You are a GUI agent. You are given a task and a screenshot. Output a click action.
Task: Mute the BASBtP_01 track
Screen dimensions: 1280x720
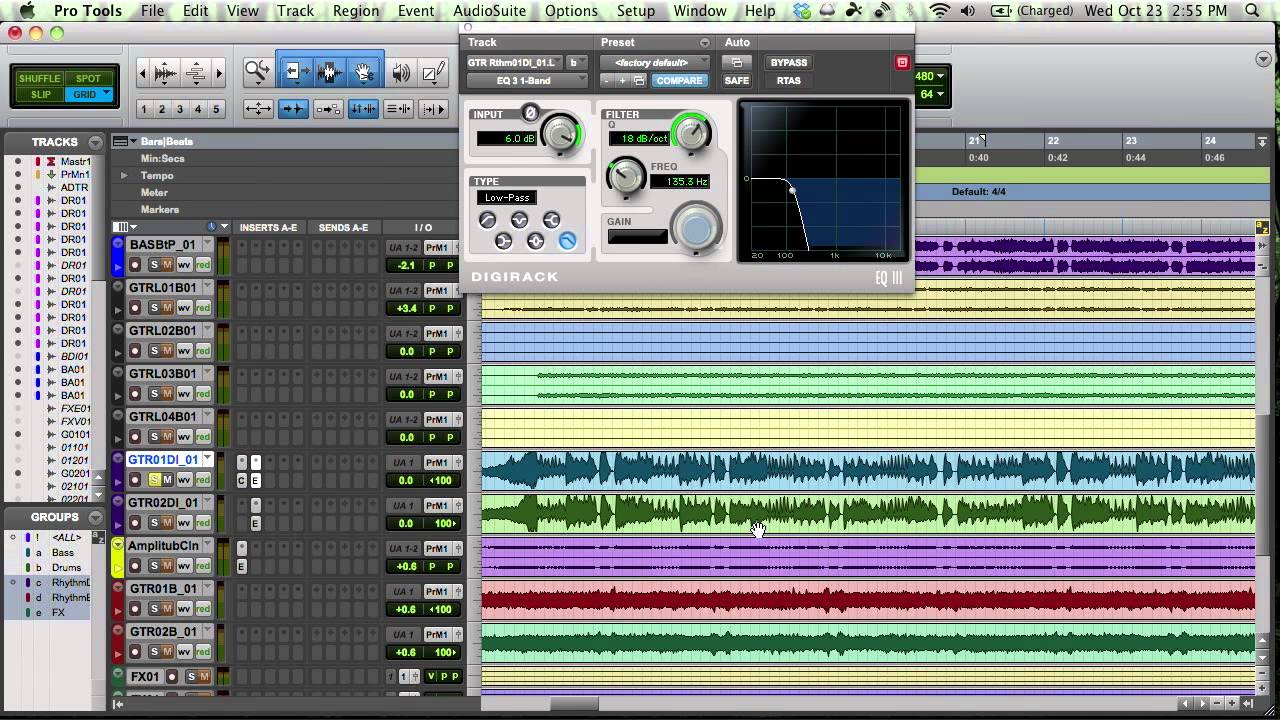coord(168,265)
